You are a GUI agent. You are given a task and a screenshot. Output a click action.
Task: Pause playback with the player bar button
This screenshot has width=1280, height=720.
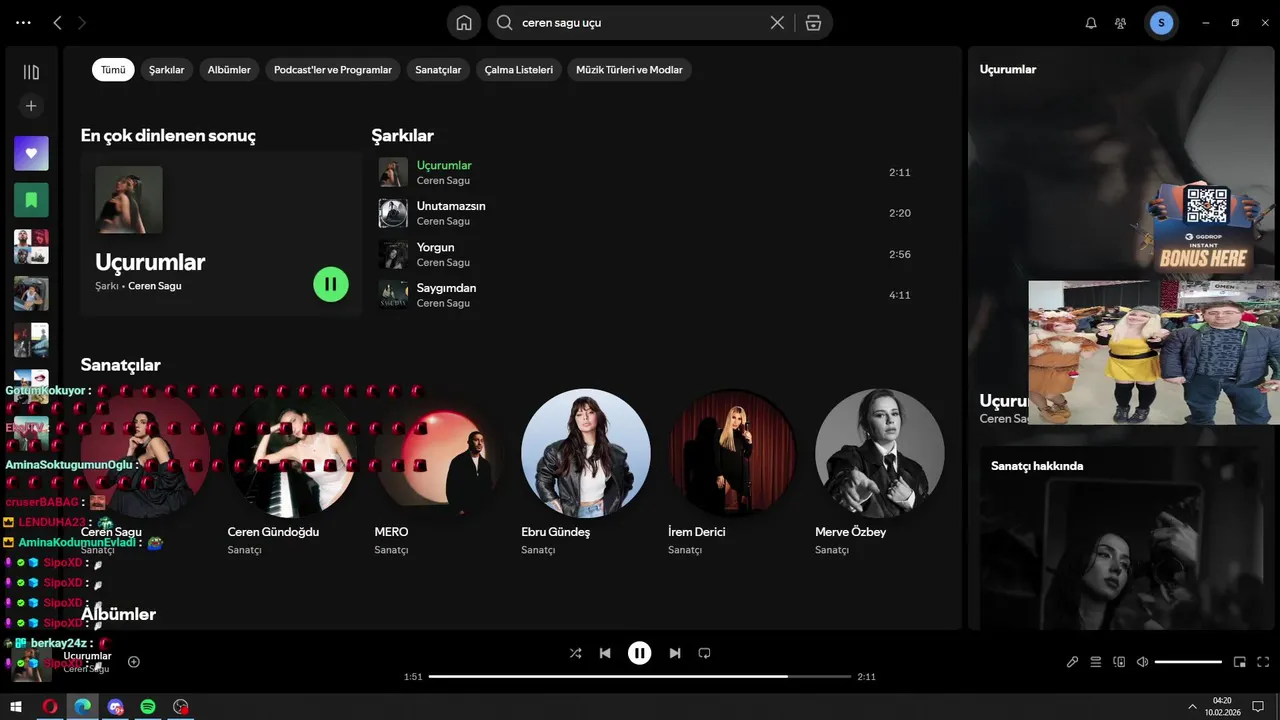[x=640, y=653]
